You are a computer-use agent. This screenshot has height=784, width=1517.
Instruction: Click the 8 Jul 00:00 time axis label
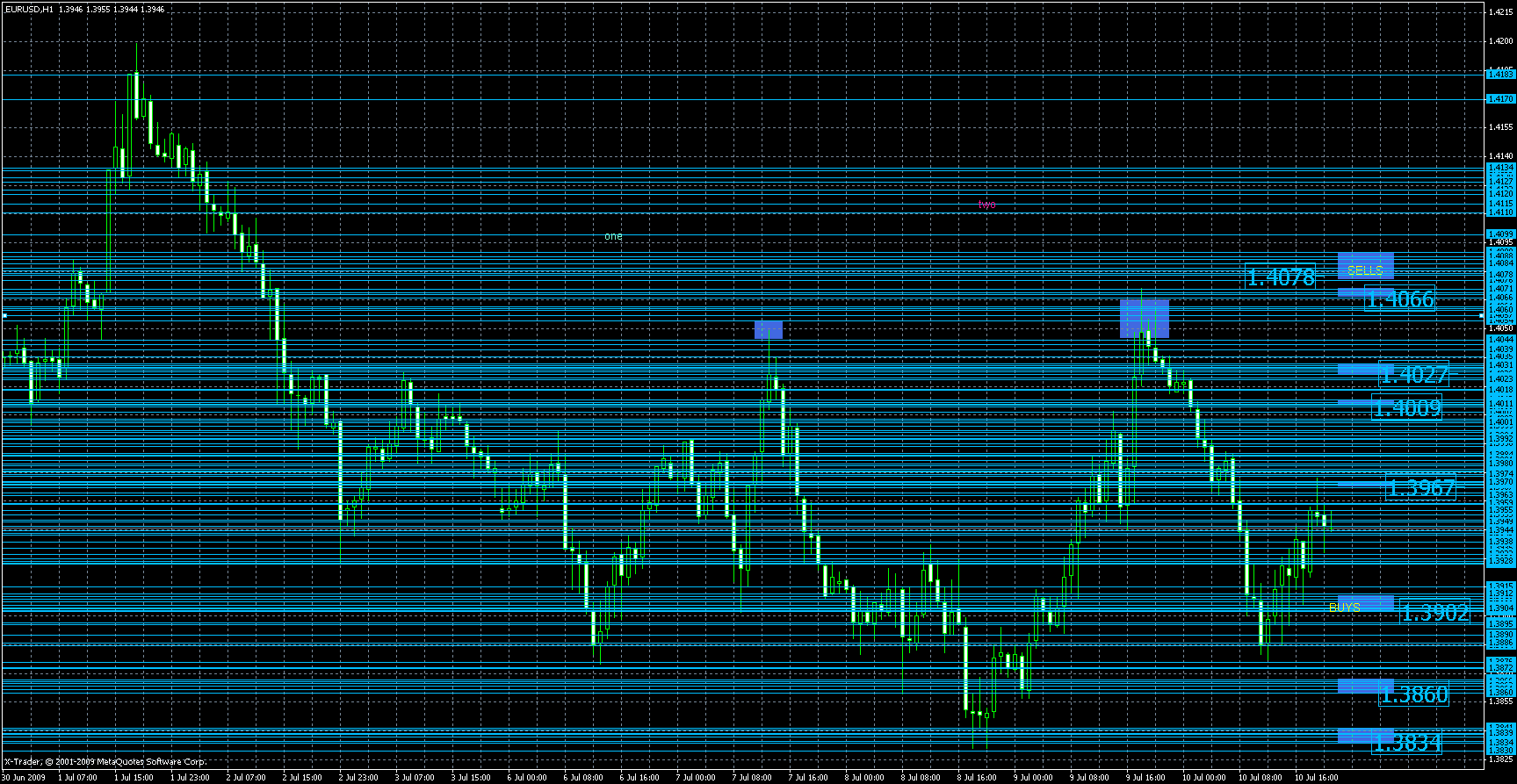pos(864,777)
